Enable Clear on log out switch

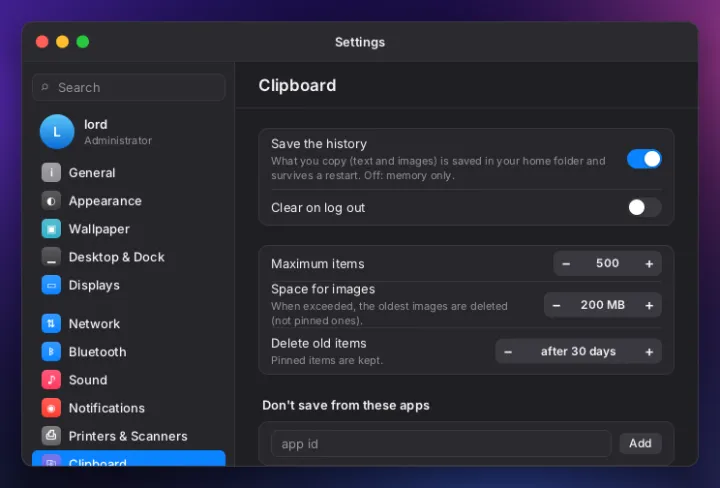644,208
